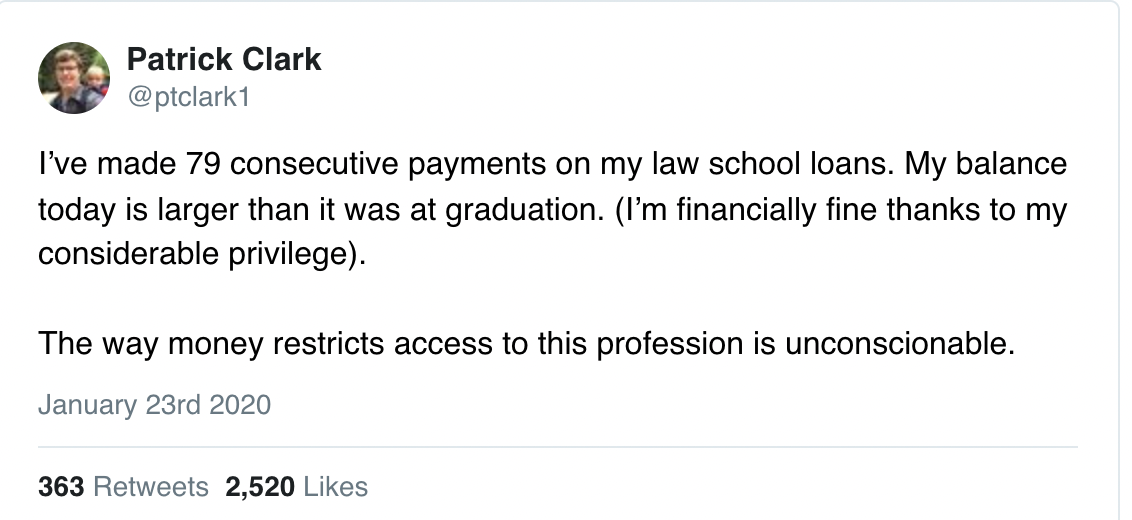Open the January 23rd 2020 timestamp

(x=154, y=404)
